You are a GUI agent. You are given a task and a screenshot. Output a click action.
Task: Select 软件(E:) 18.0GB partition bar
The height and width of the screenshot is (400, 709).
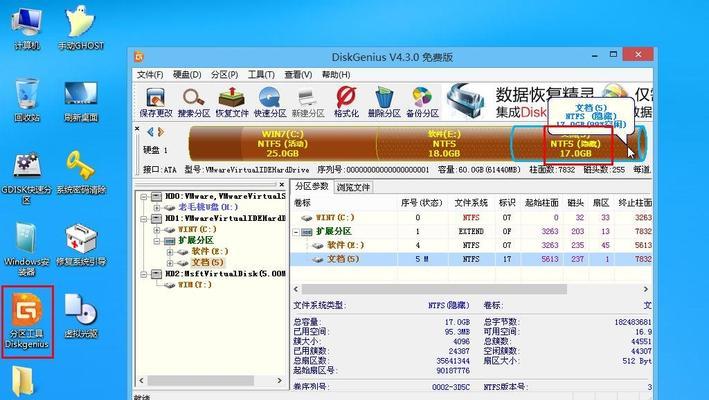[444, 144]
